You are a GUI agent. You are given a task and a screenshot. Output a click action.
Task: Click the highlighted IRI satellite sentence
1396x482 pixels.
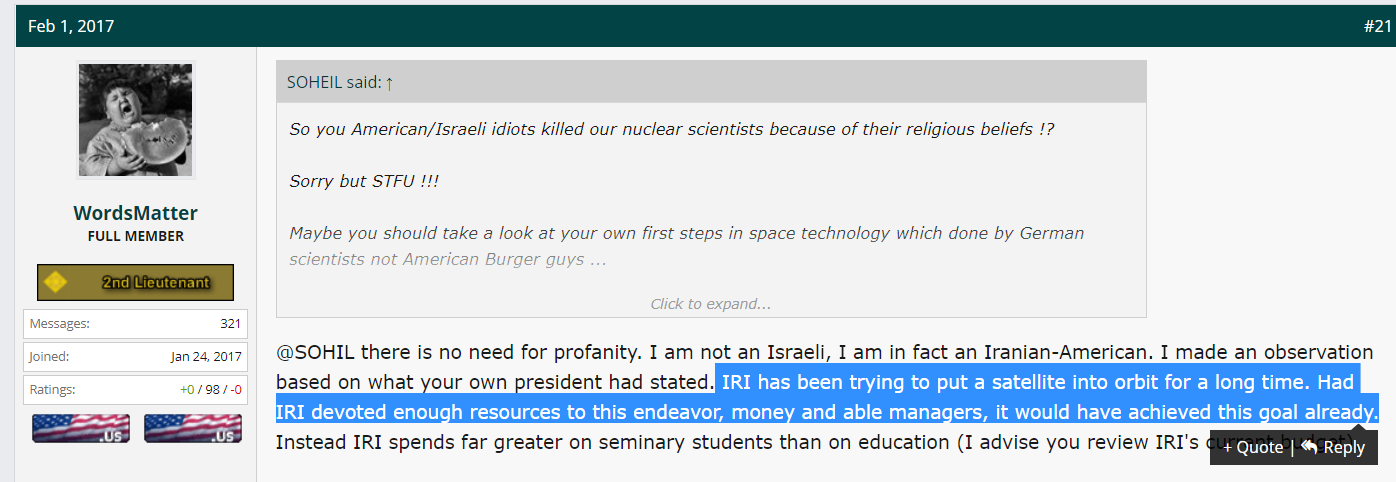[x=828, y=397]
